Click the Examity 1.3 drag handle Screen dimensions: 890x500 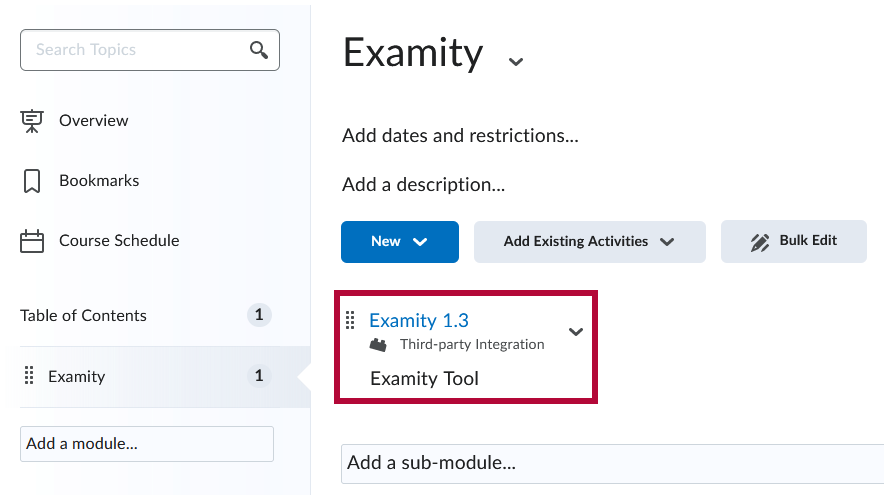click(350, 320)
